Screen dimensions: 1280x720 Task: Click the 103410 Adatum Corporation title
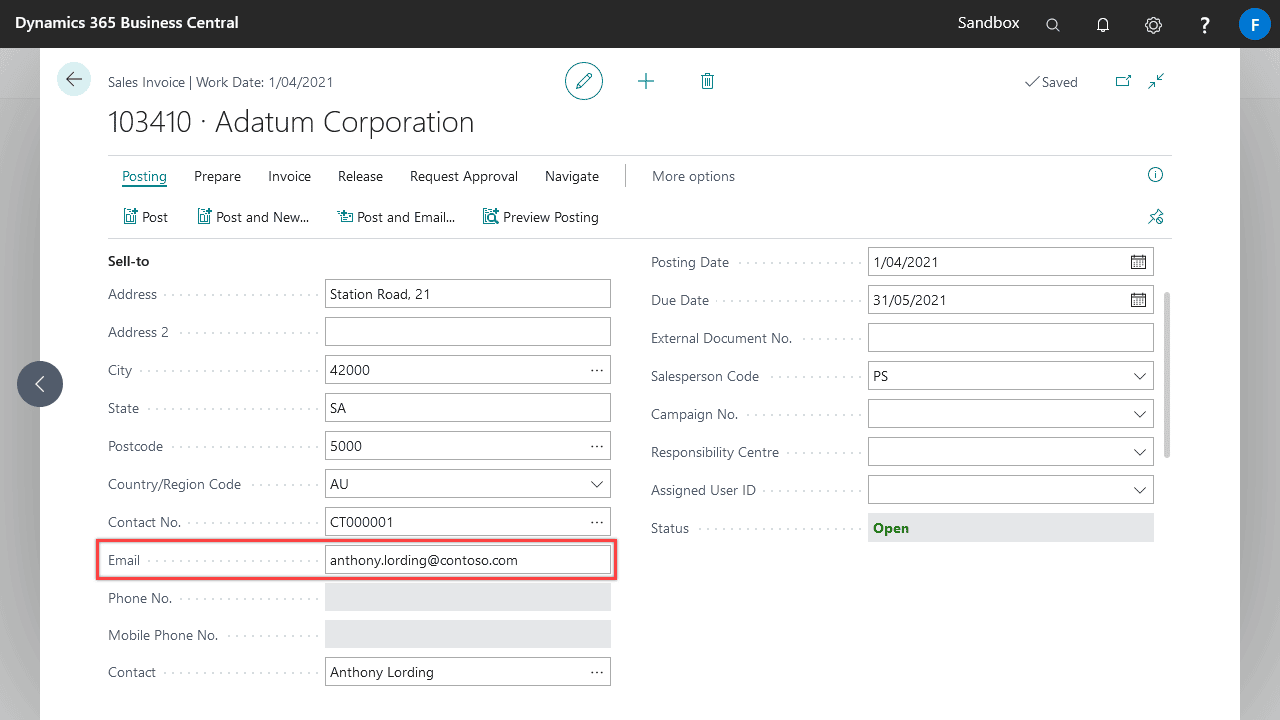point(291,122)
